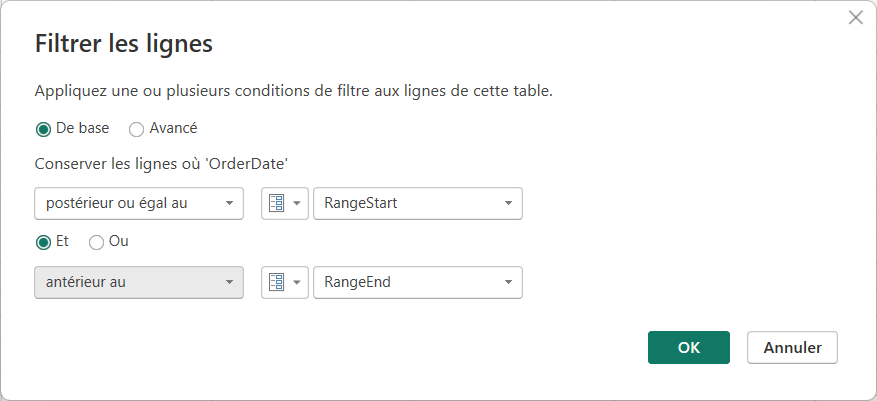The width and height of the screenshot is (877, 401).
Task: Open the small arrow next to RangeStart's type icon
Action: click(296, 203)
